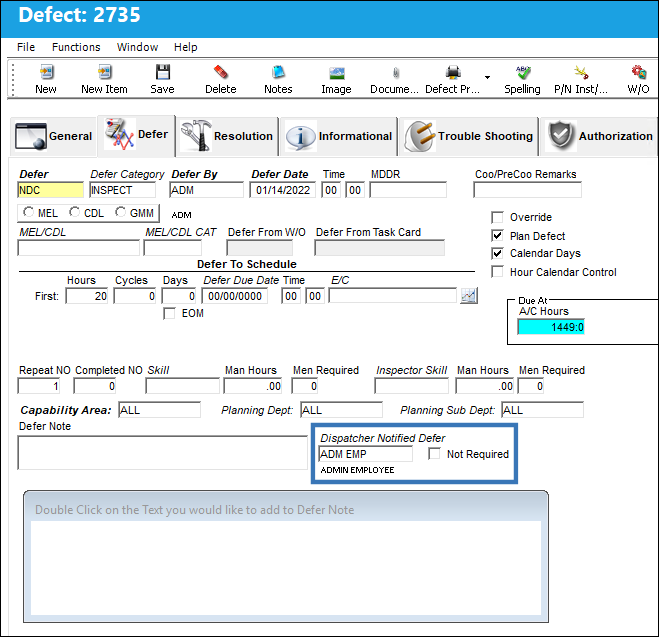Click the A/C Hours cyan field 1449:0
Viewport: 659px width, 637px height.
point(551,327)
